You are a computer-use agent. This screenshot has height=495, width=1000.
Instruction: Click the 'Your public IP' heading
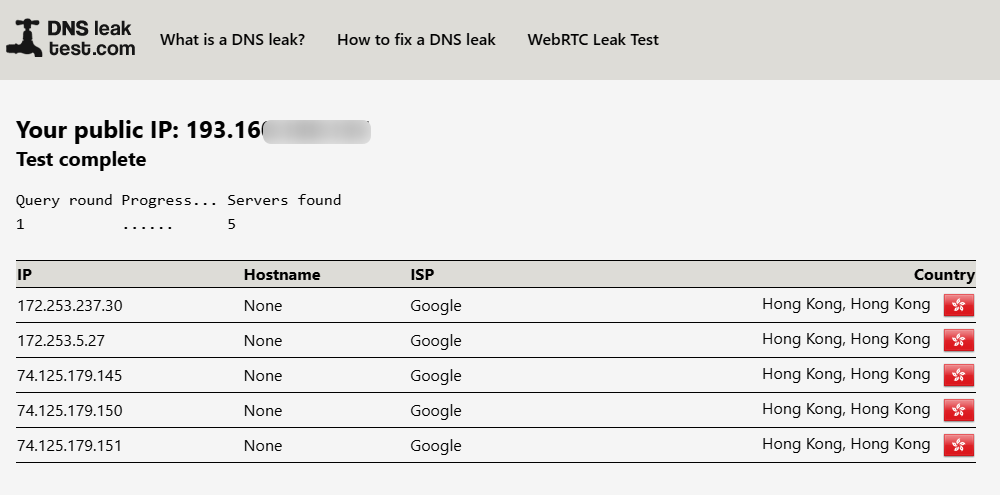point(138,130)
